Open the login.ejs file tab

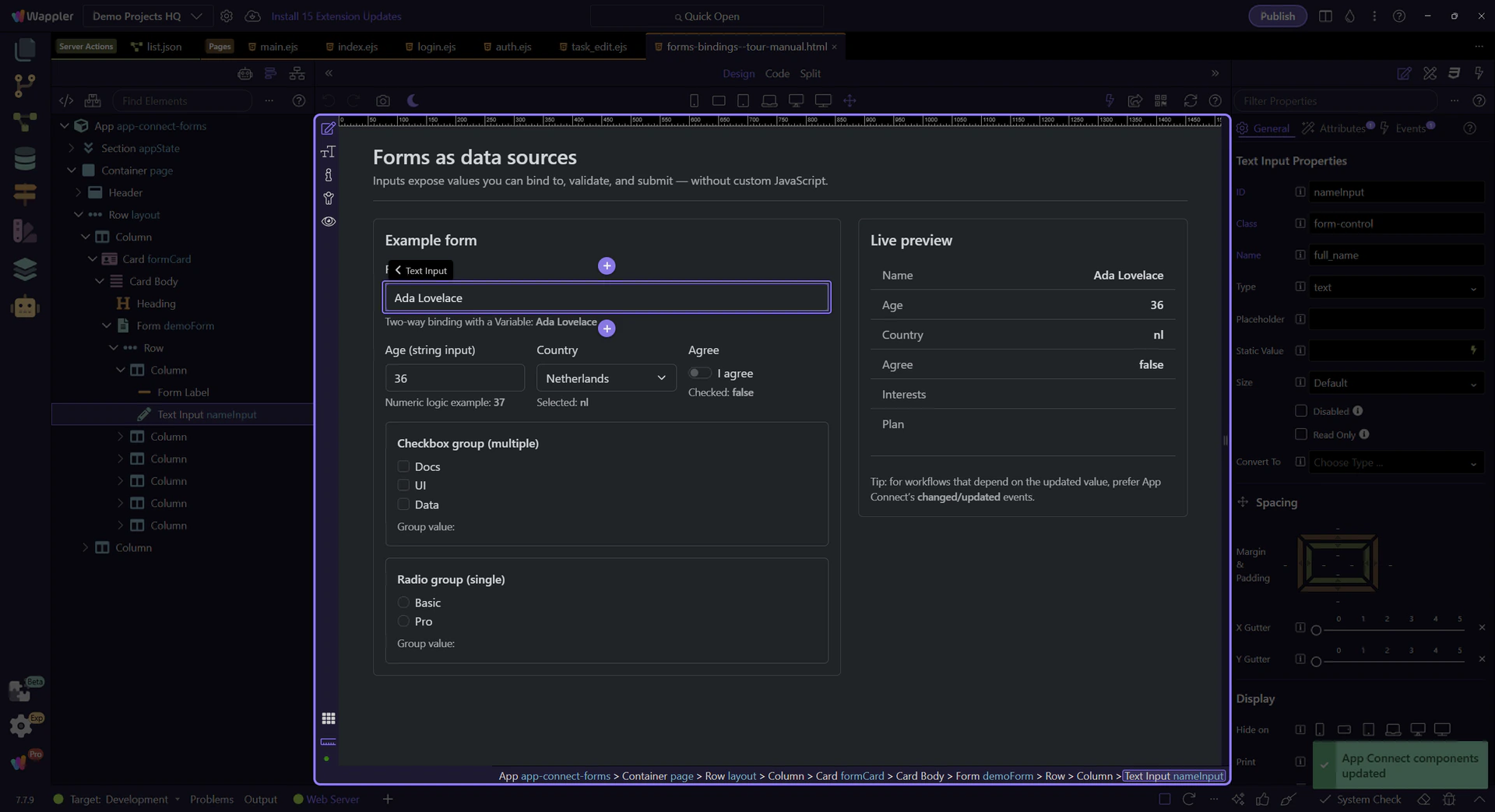click(435, 47)
